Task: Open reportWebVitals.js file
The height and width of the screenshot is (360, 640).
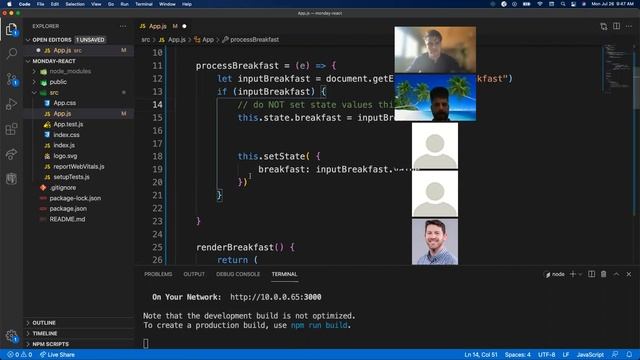Action: 78,167
